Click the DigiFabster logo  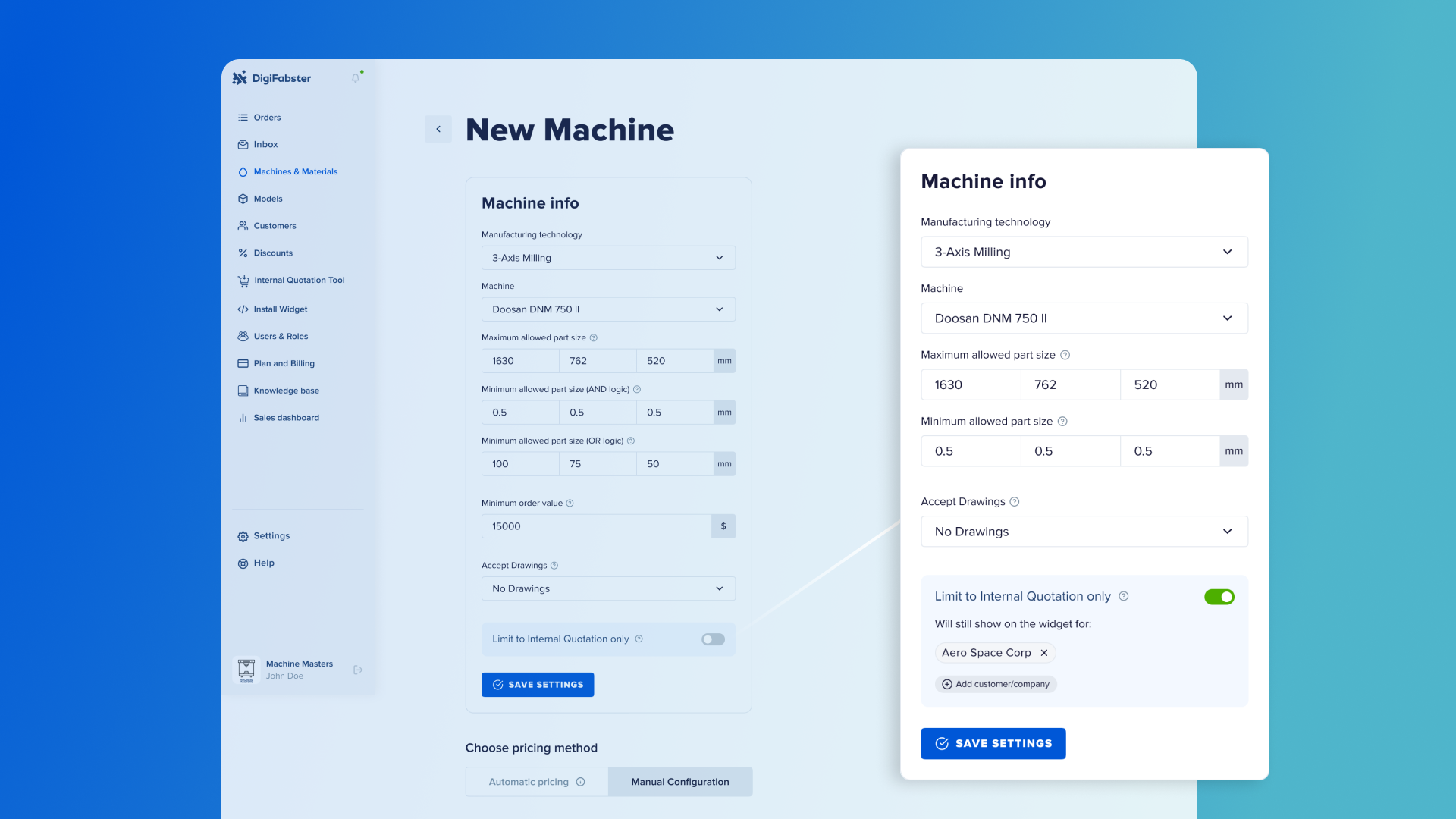coord(271,78)
